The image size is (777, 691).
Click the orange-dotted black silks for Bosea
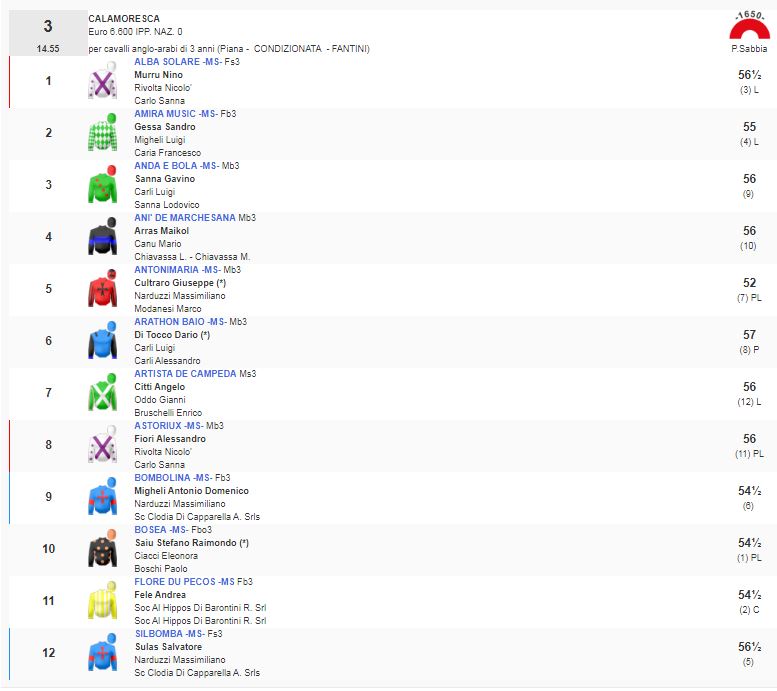tap(102, 550)
